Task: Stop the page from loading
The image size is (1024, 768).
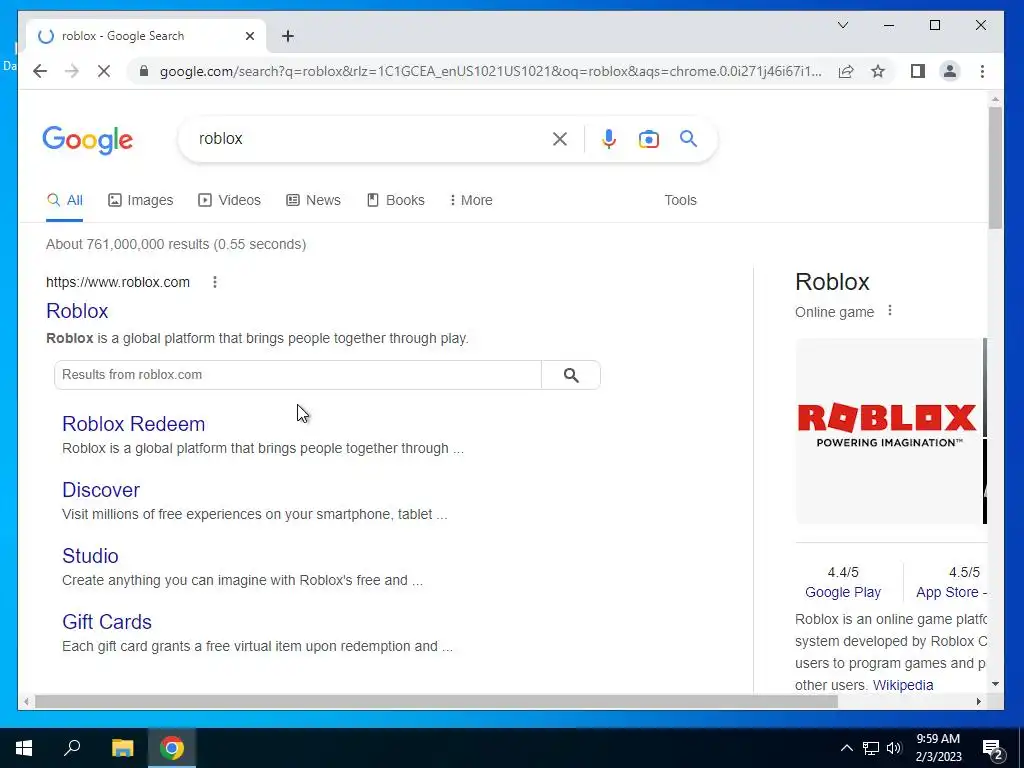Action: 104,71
